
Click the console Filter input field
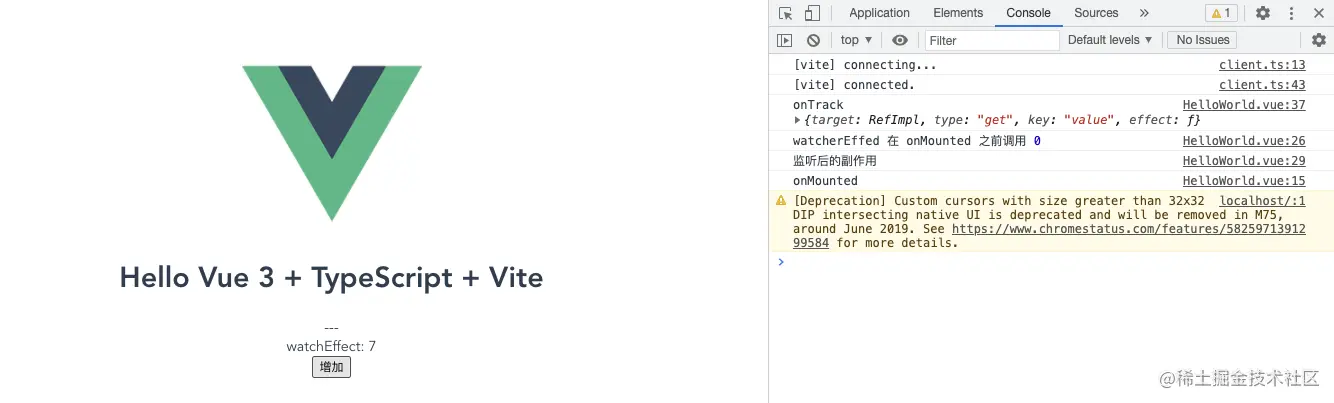[991, 40]
